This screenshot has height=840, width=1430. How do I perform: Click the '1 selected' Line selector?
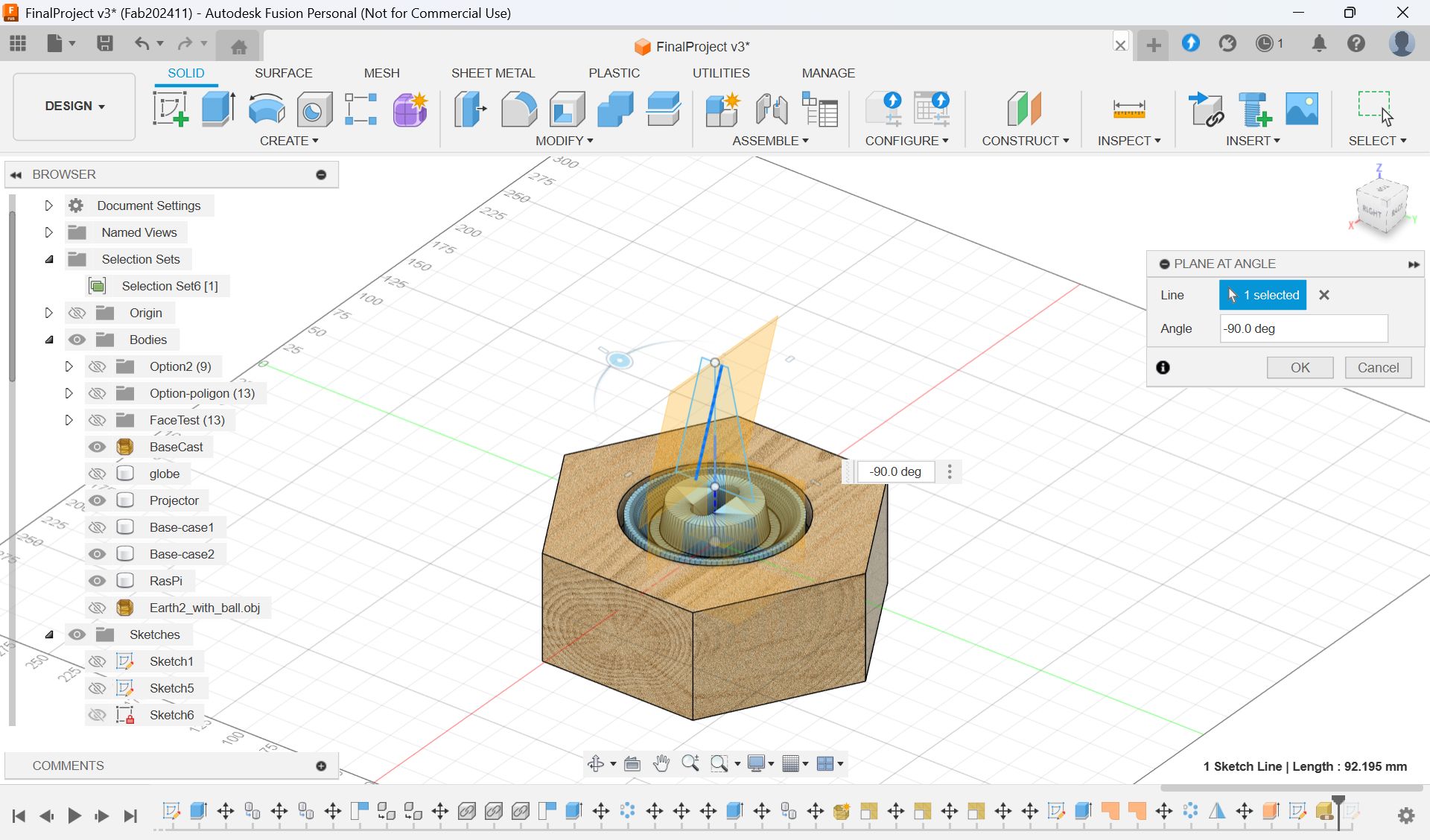[x=1262, y=295]
